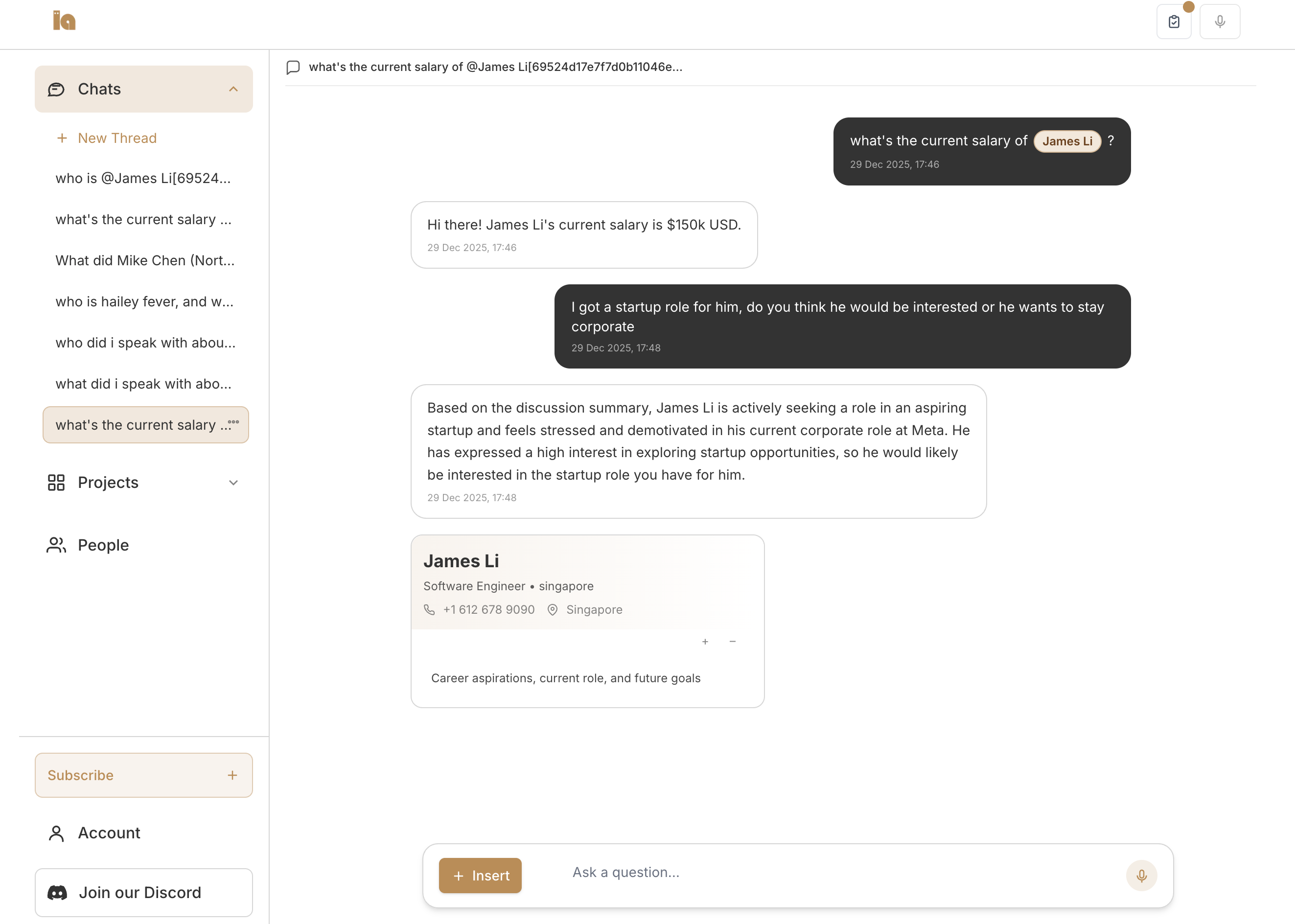Click the microphone icon inside the question input bar
Screen dimensions: 1295x924
coord(1141,876)
